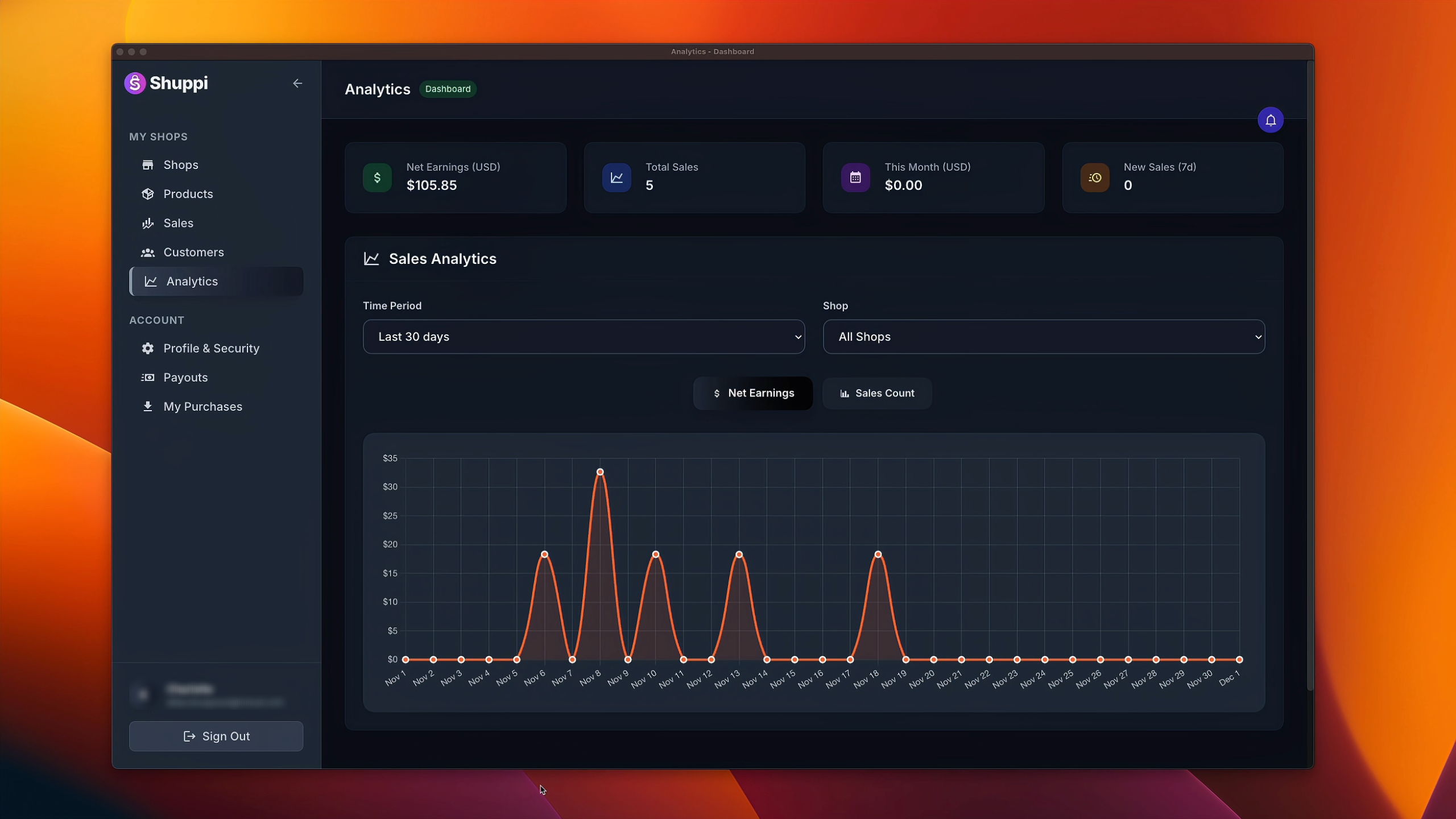Open Shops in the sidebar

pos(180,165)
